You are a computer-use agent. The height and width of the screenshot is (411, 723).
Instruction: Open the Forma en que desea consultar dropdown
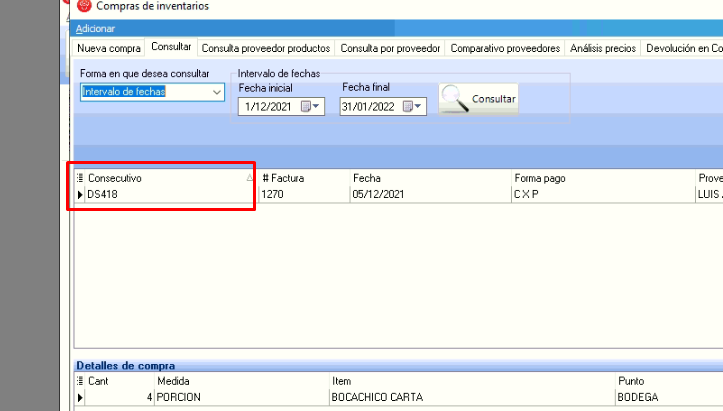click(217, 92)
